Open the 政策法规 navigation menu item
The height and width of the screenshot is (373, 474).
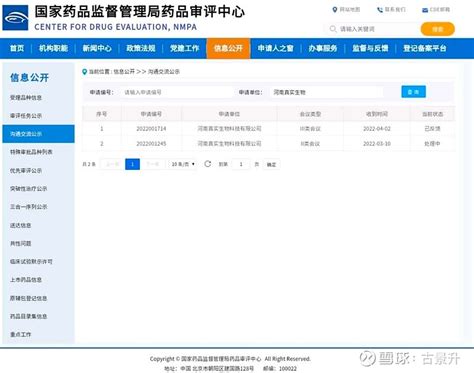[x=141, y=48]
